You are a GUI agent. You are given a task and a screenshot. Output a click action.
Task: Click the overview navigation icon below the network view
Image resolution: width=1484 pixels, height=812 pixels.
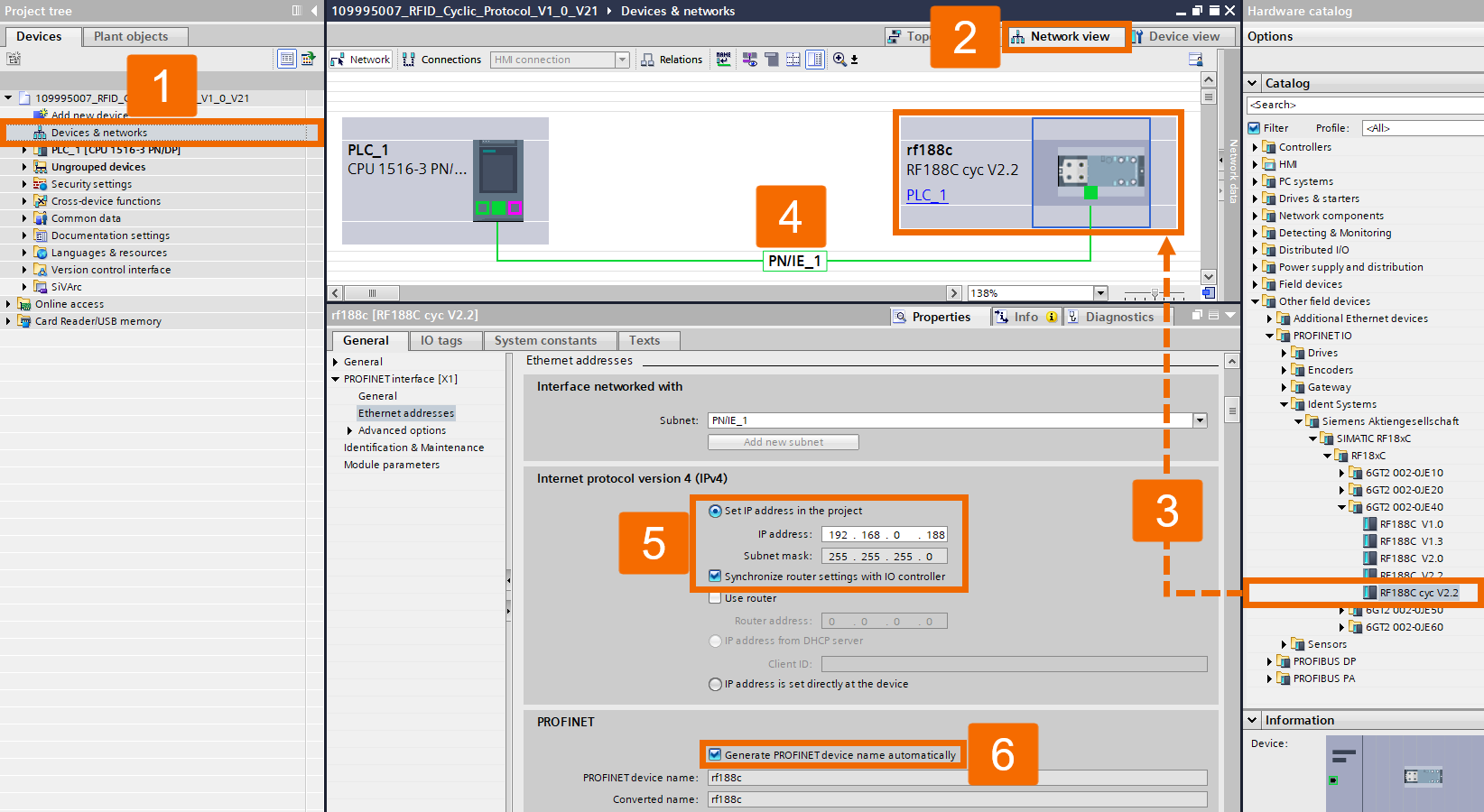(x=1209, y=293)
